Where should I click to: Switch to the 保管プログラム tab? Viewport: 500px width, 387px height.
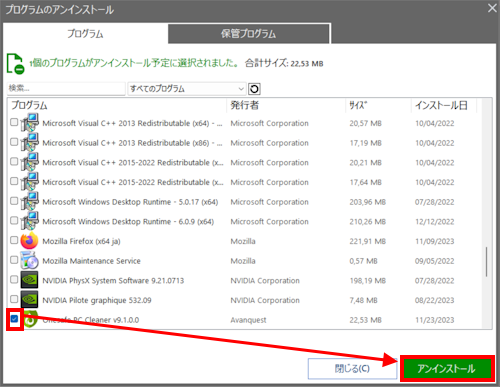[249, 34]
